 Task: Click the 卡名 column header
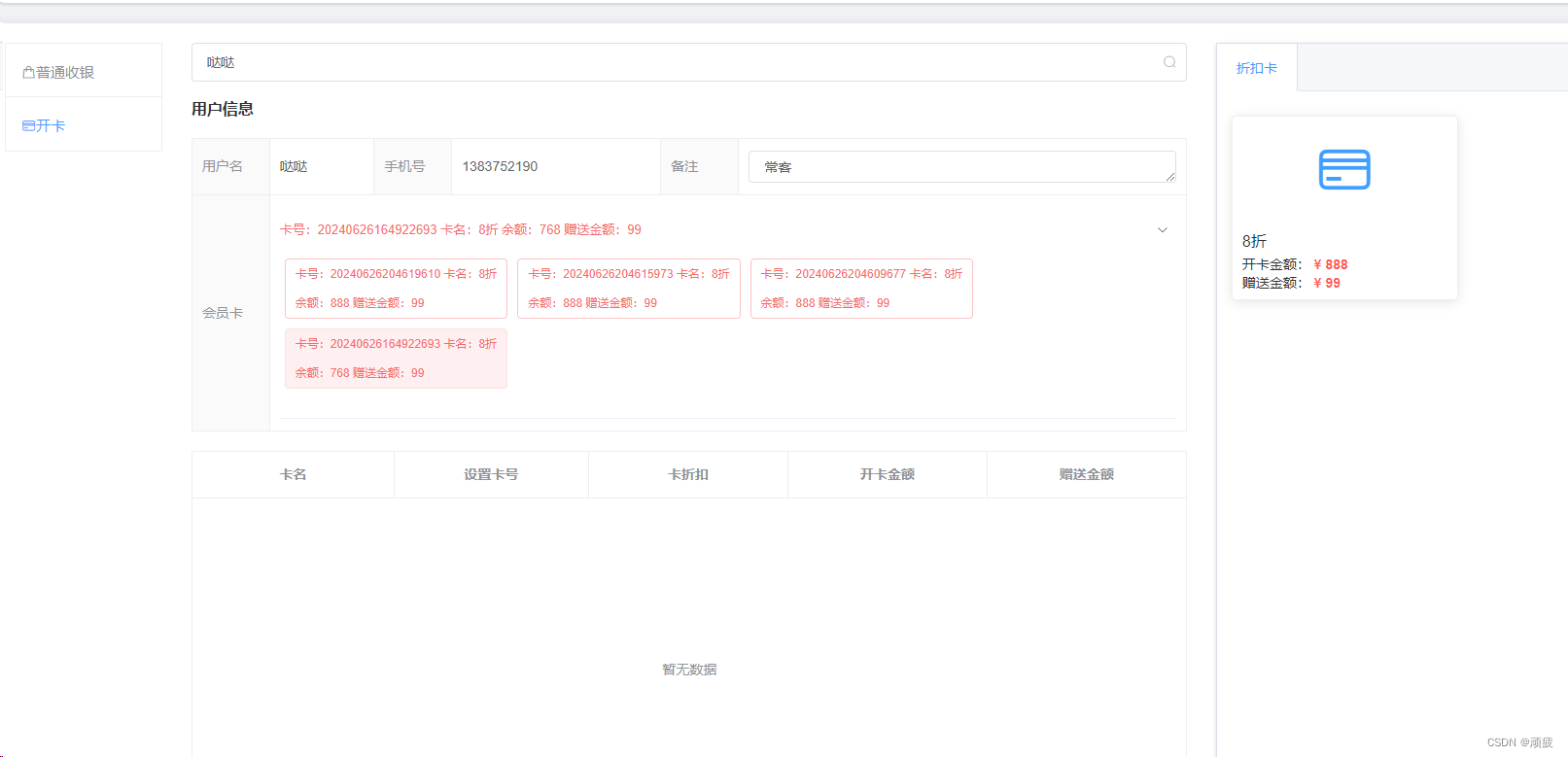point(293,474)
